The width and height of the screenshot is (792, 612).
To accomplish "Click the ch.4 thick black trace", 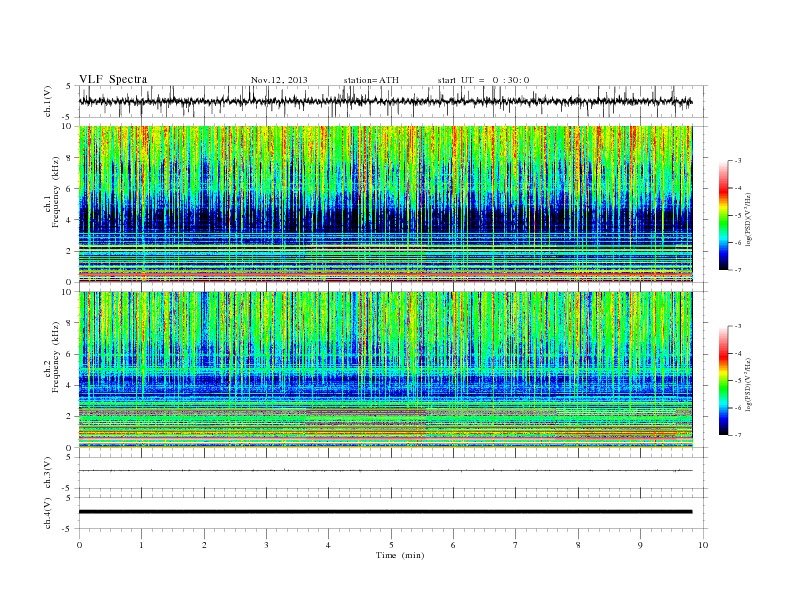I will pyautogui.click(x=385, y=512).
